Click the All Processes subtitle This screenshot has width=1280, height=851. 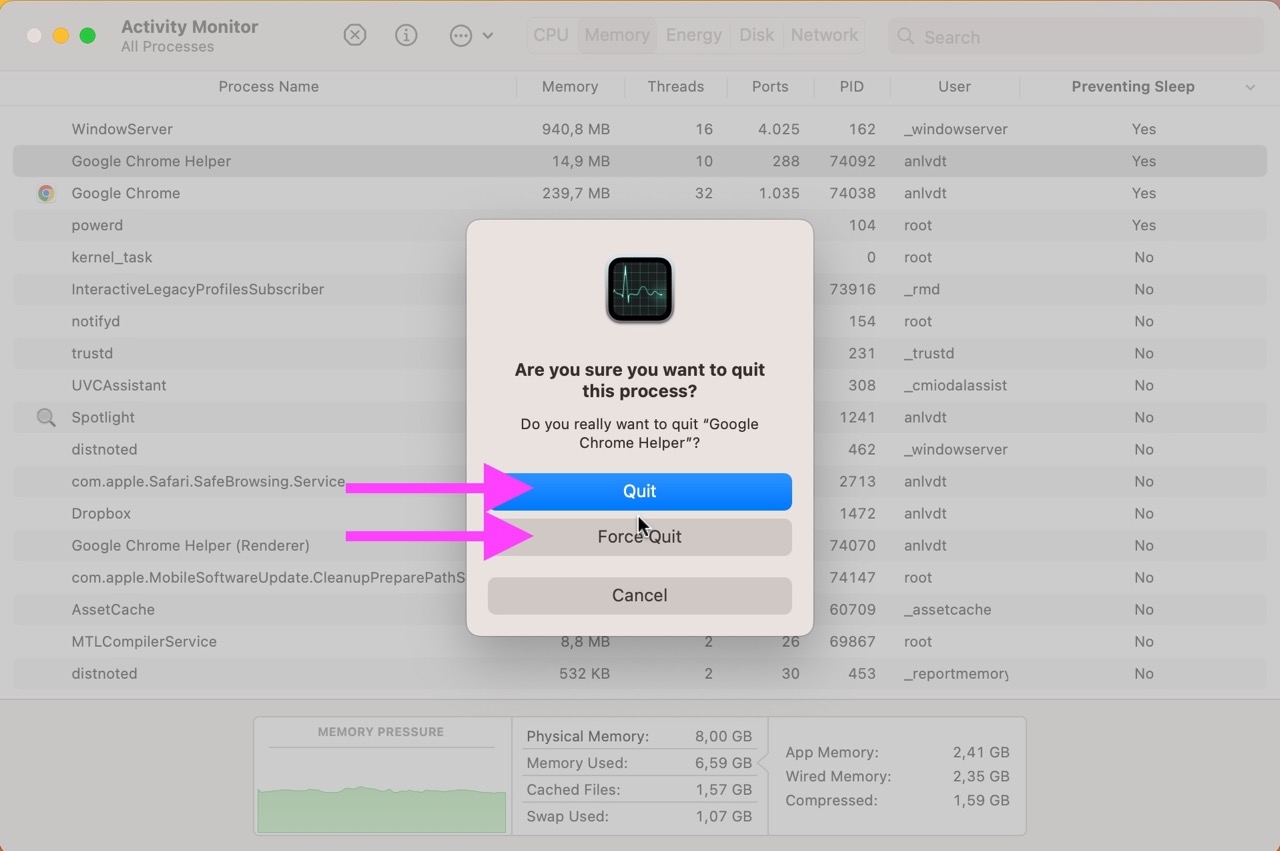coord(167,47)
